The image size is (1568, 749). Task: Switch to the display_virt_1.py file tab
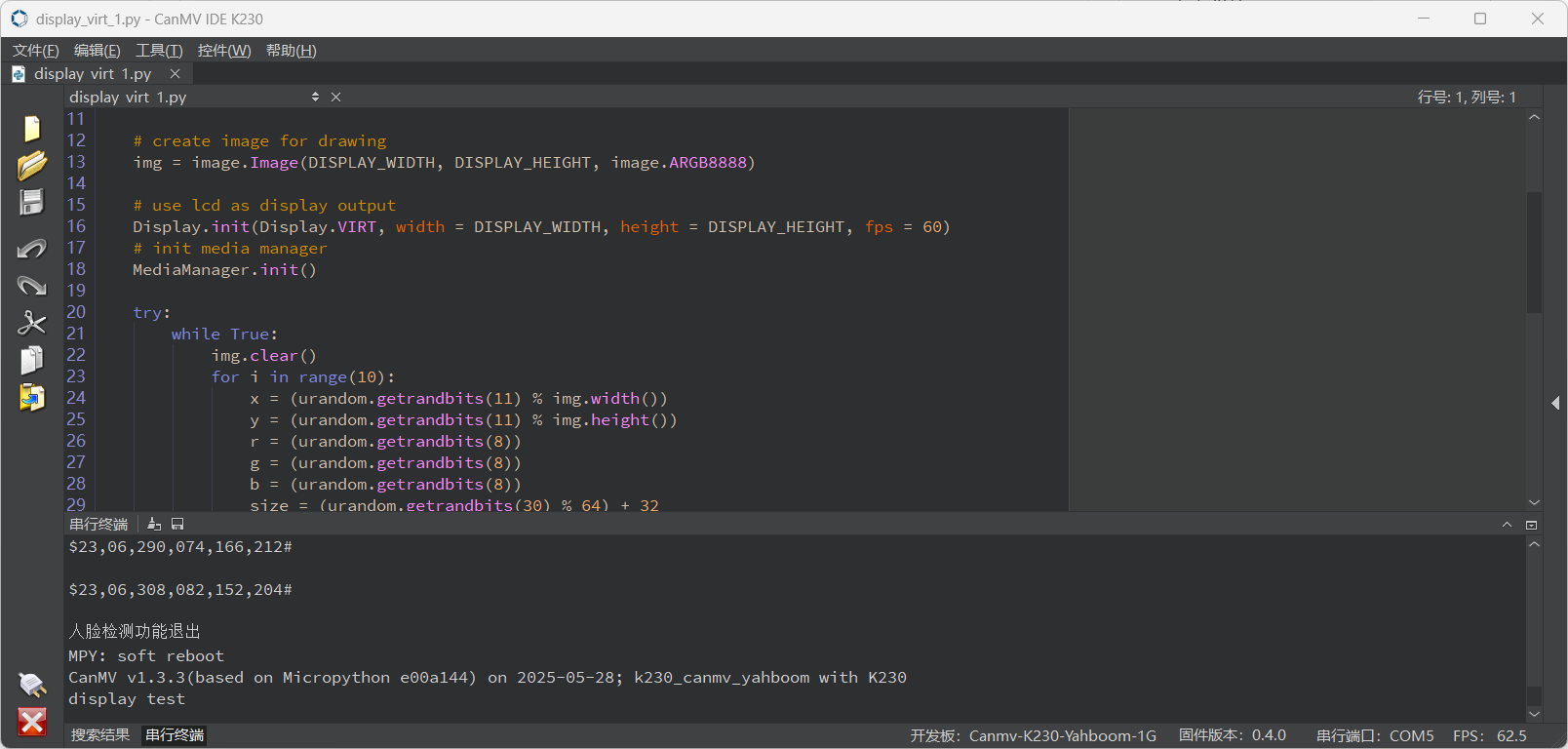click(x=93, y=74)
